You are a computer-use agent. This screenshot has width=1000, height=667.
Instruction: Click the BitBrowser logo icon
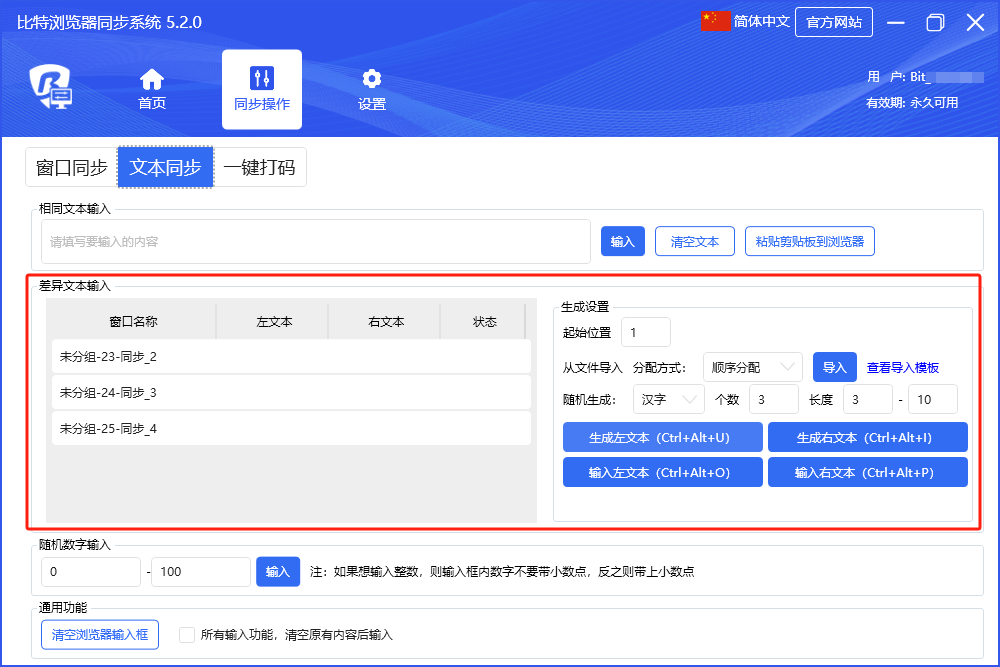pos(50,88)
